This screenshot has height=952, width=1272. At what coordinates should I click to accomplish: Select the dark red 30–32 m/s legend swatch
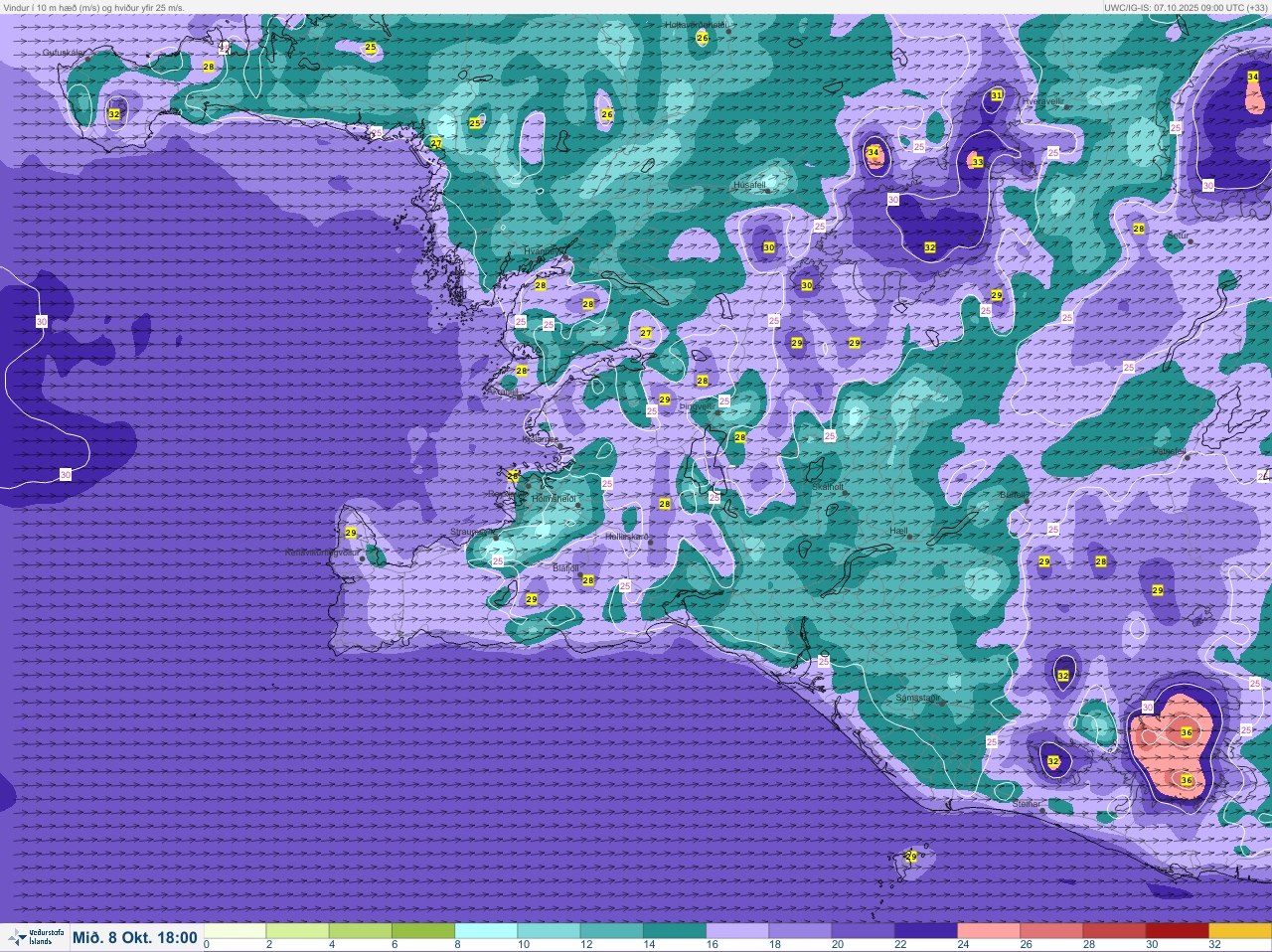tap(1177, 931)
